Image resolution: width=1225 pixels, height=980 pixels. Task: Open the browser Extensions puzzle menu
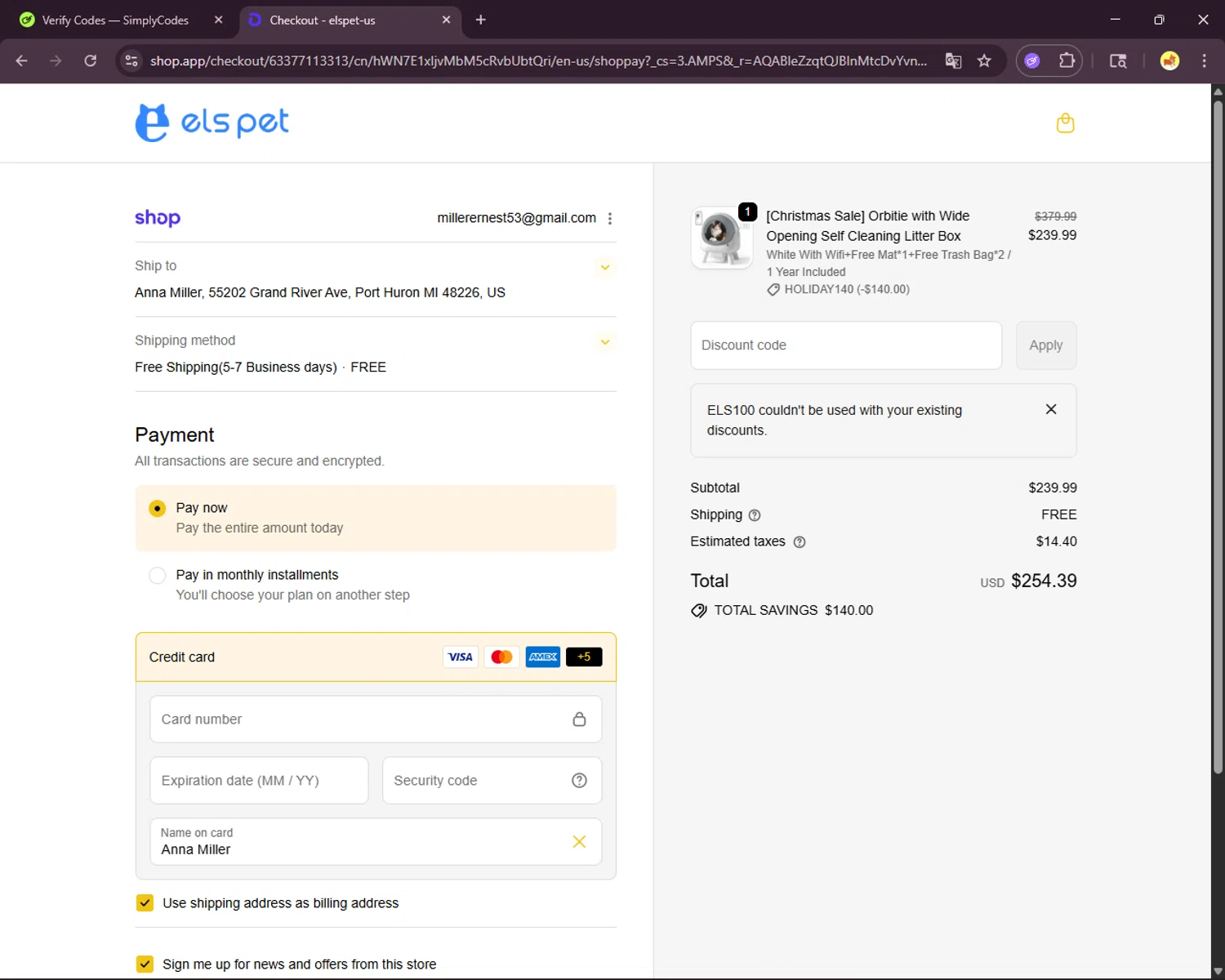pos(1067,60)
